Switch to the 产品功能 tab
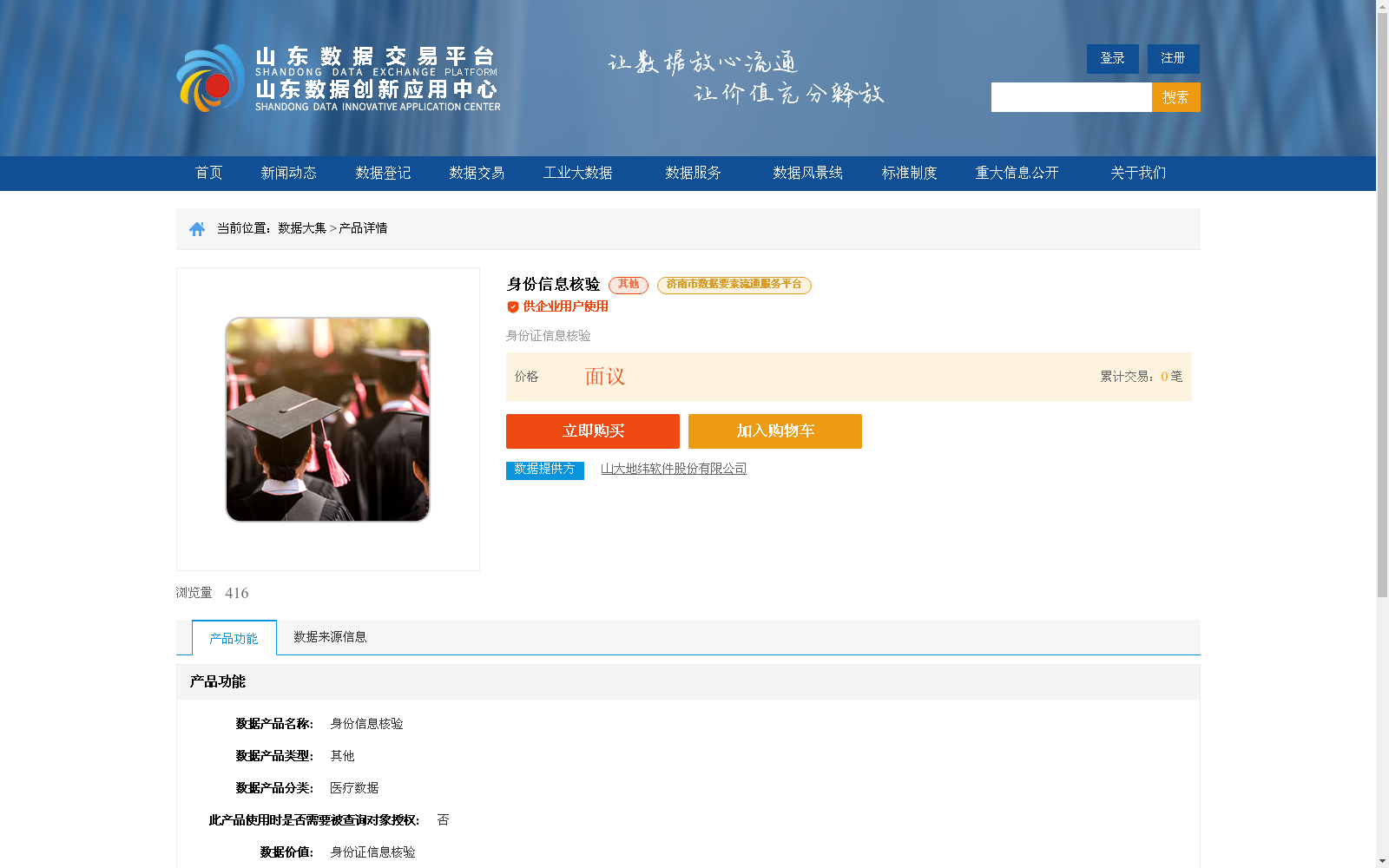 click(234, 638)
